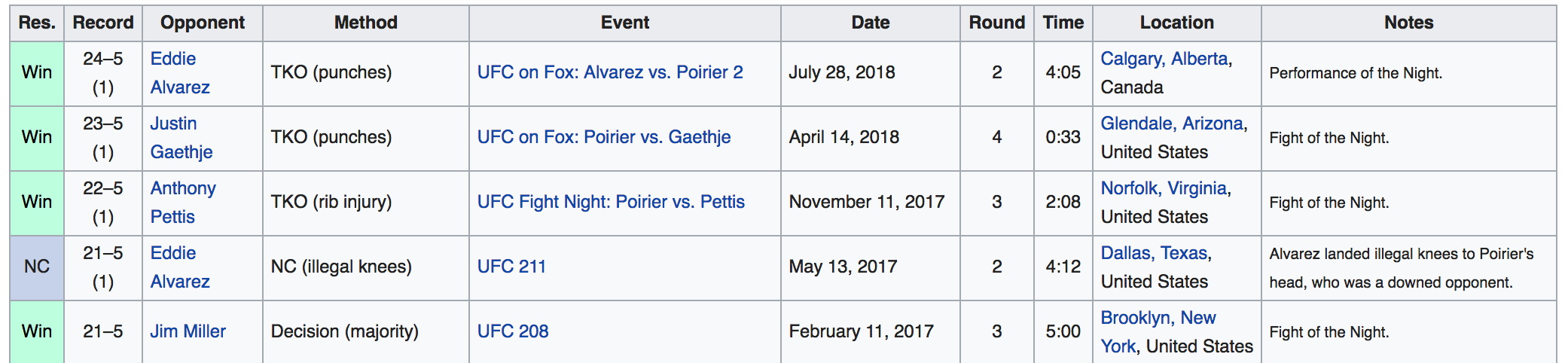Viewport: 1568px width, 363px height.
Task: Open UFC Fight Night: Poirier vs. Pettis
Action: pos(611,202)
